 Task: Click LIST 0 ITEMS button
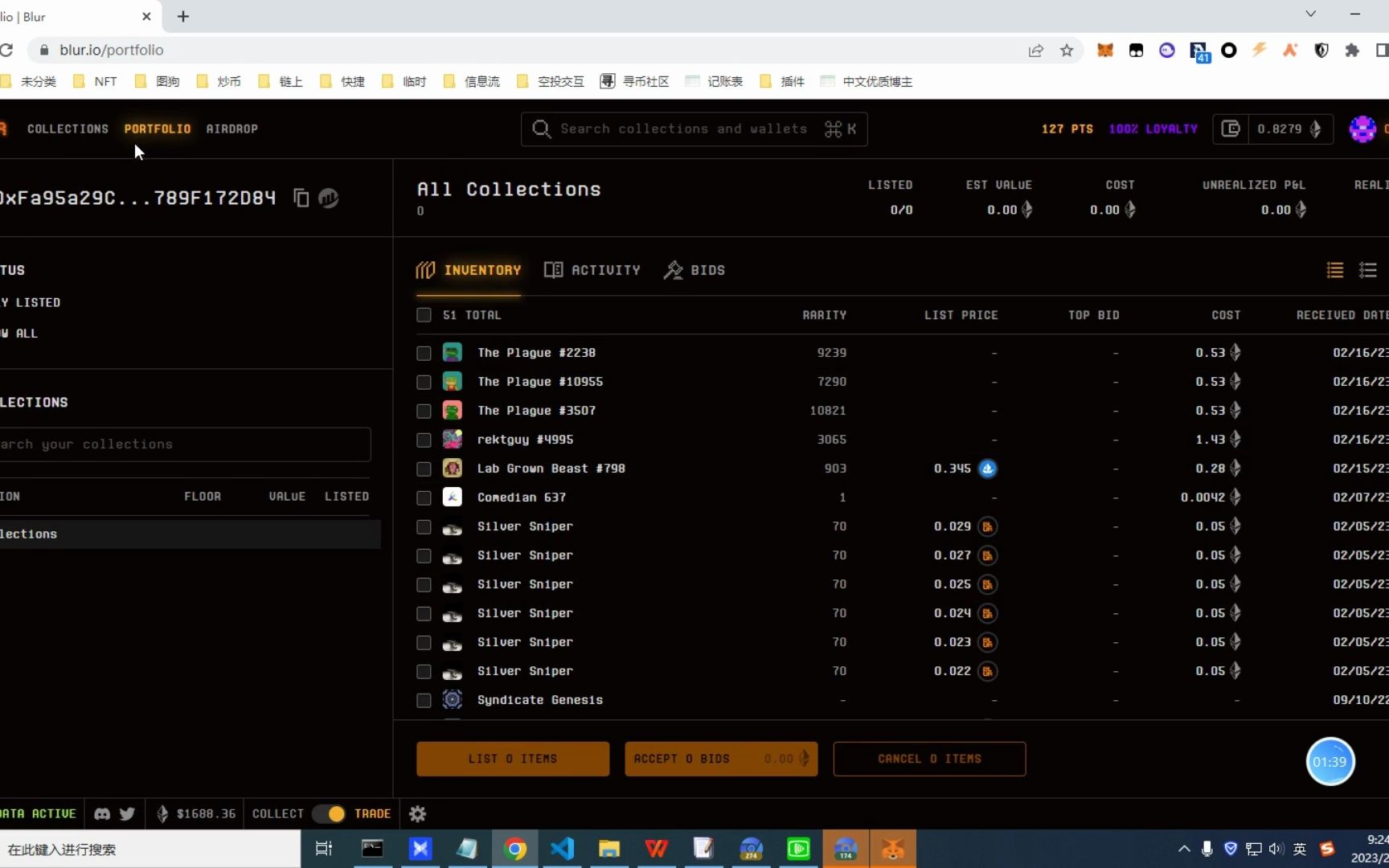point(513,759)
